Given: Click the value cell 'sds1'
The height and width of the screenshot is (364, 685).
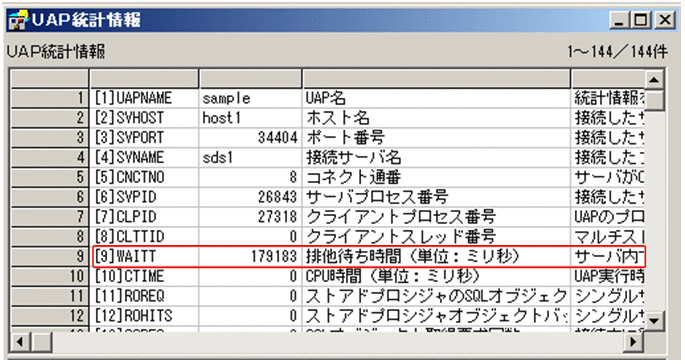Looking at the screenshot, I should point(250,157).
